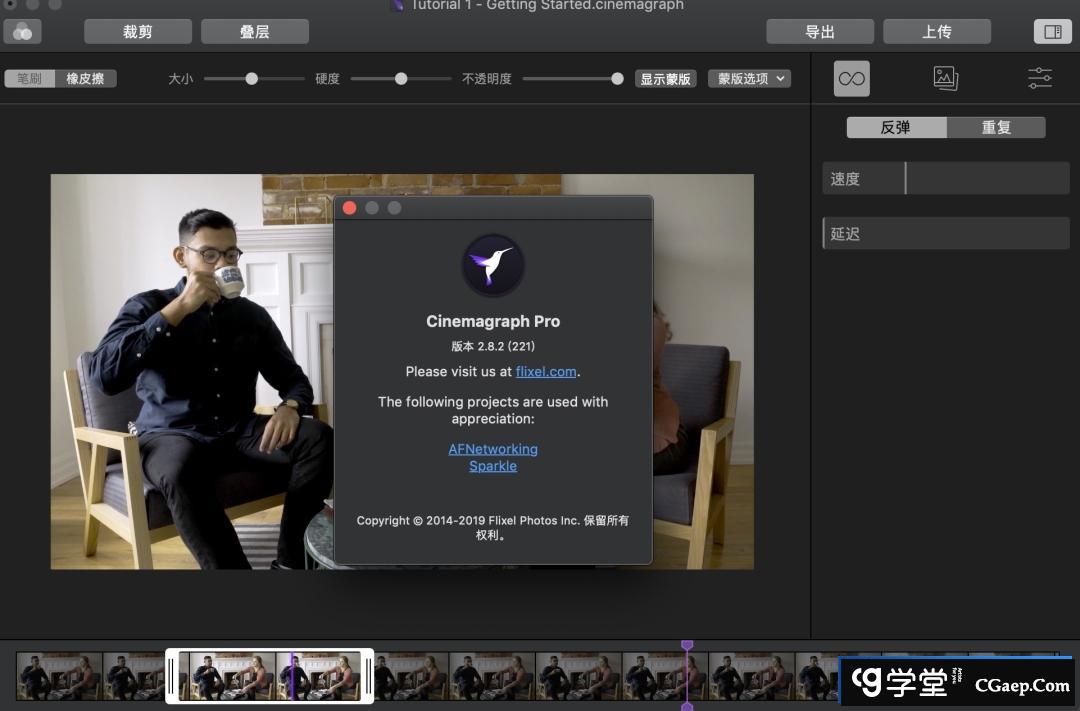The image size is (1080, 711).
Task: Click the color circles icon at top left
Action: [22, 32]
